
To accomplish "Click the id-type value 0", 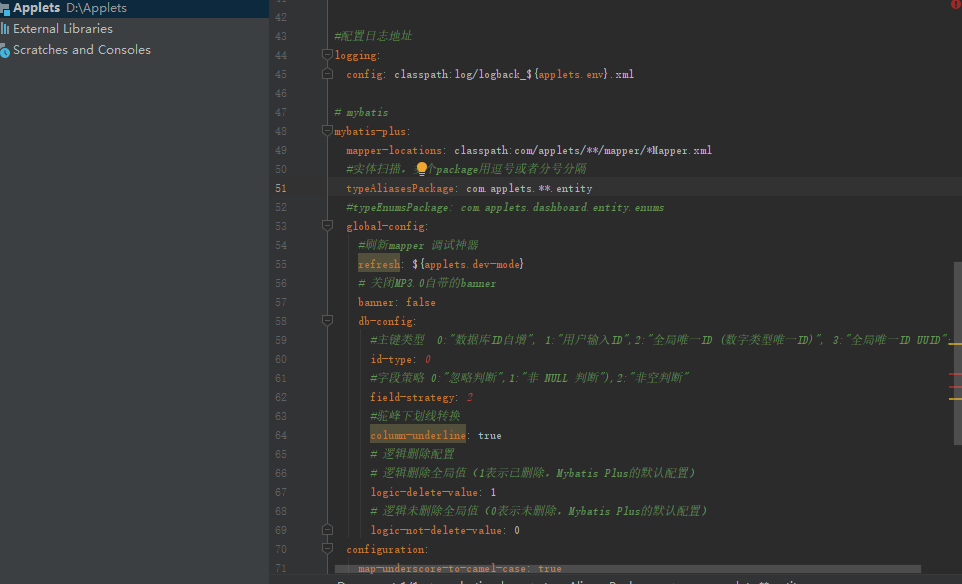I will point(428,359).
